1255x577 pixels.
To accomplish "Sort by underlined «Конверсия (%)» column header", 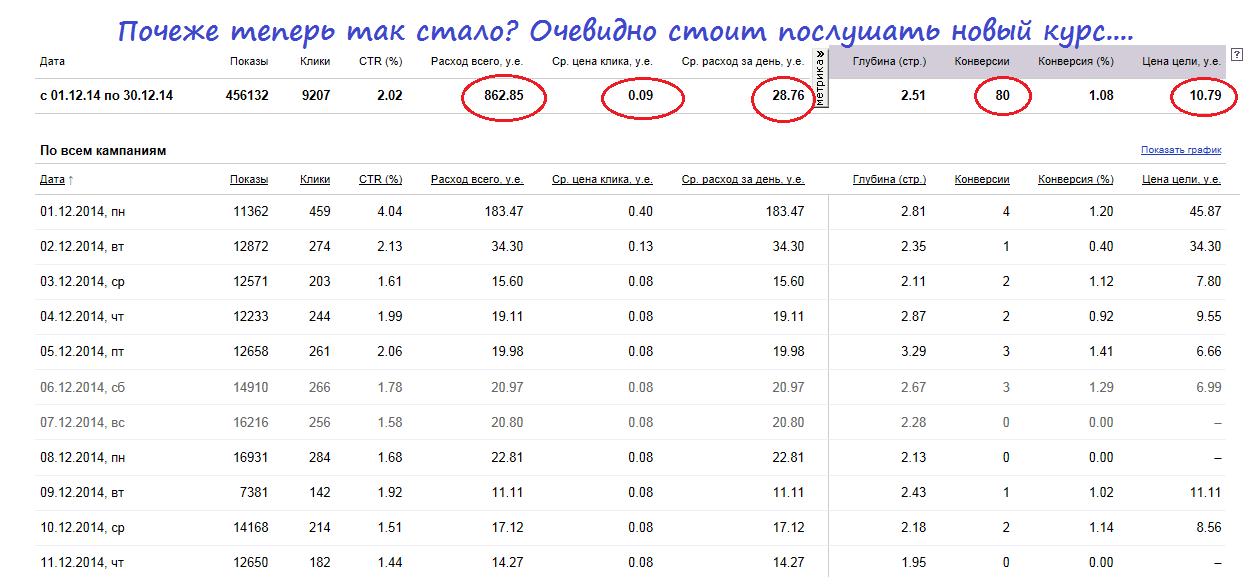I will [x=1075, y=180].
